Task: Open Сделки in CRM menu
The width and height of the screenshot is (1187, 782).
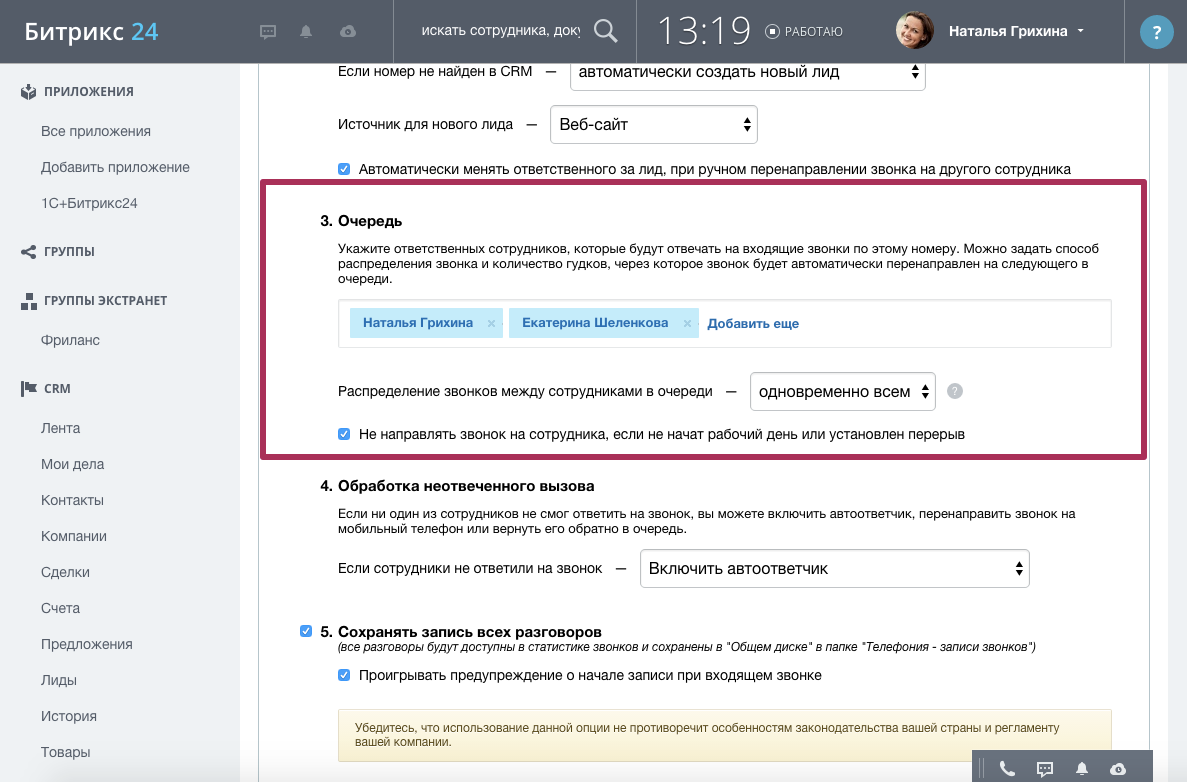Action: tap(65, 572)
